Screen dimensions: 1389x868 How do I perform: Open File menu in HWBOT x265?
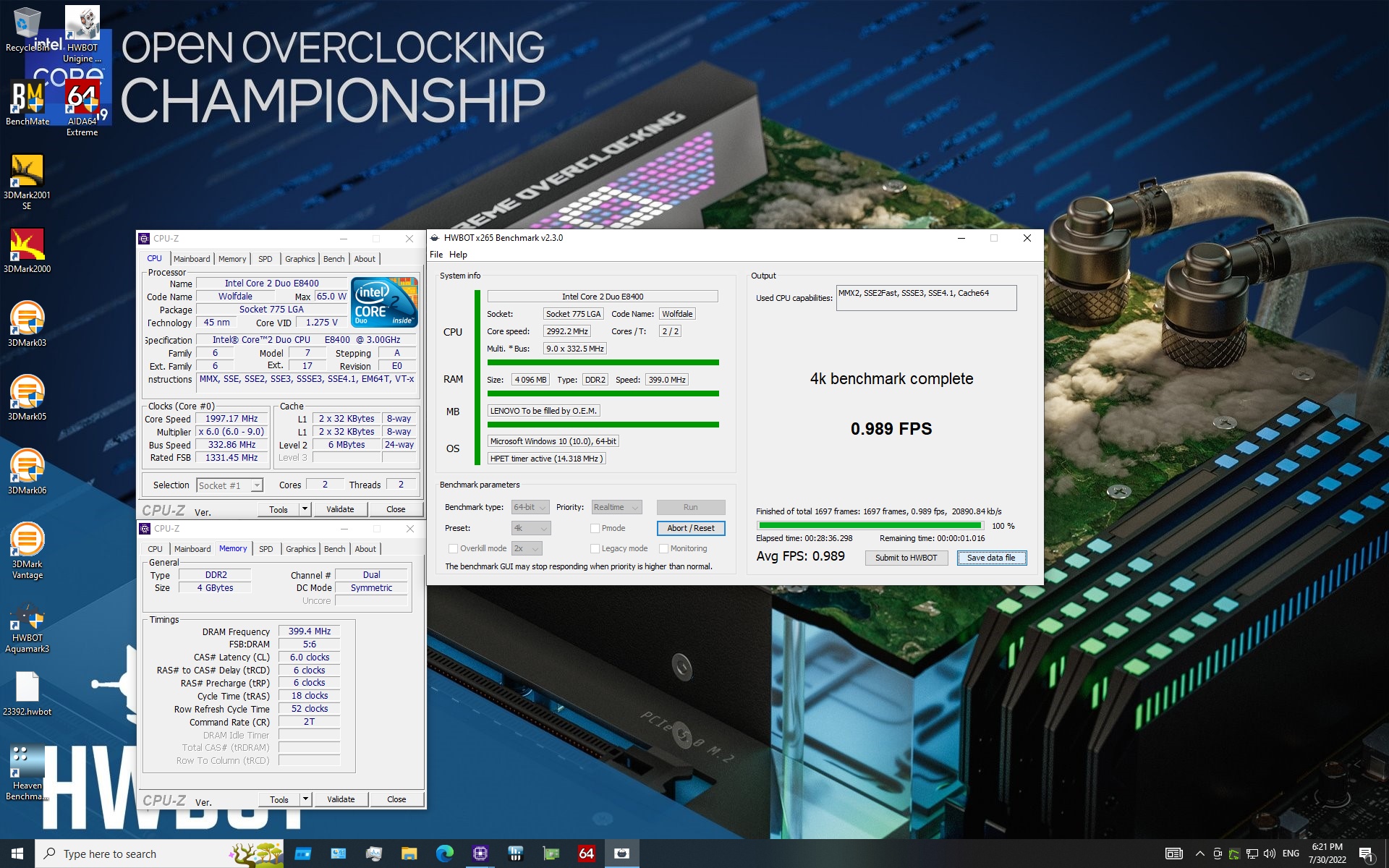point(436,255)
